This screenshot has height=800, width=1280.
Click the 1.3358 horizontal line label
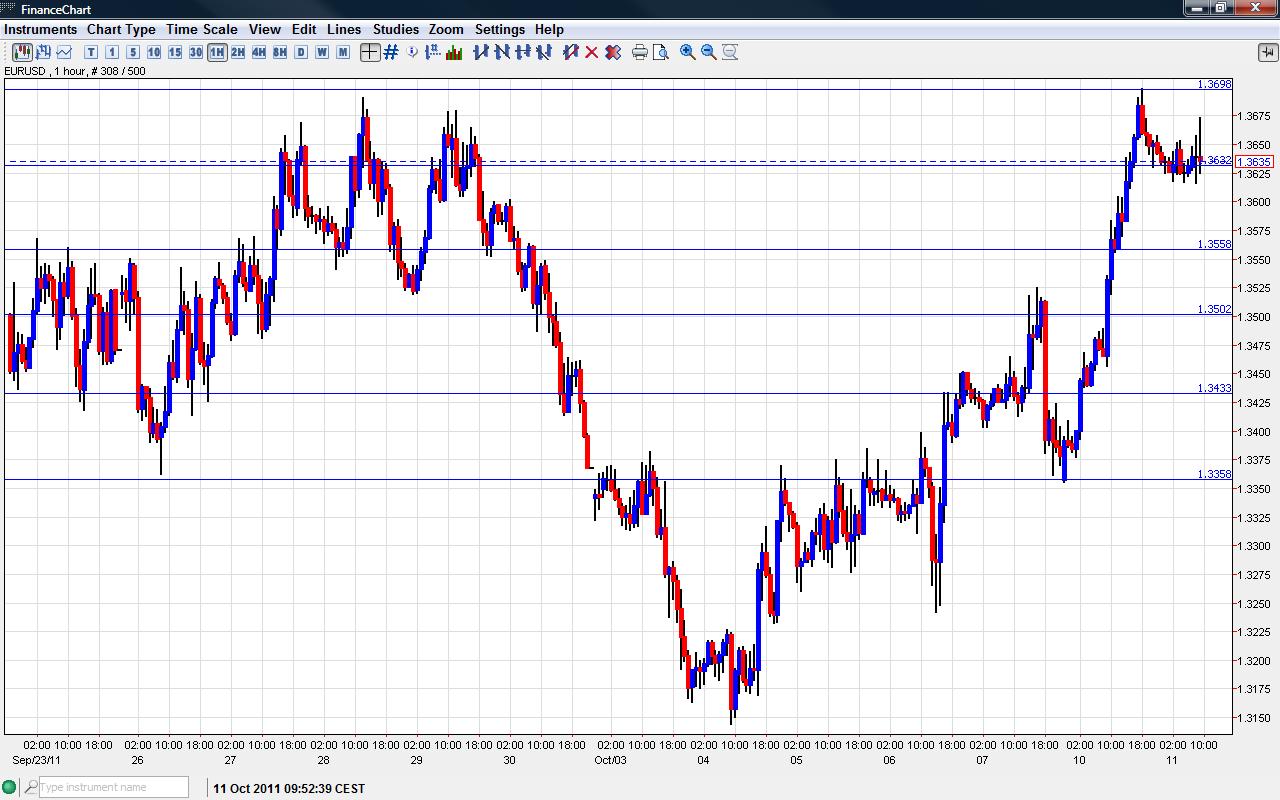[1215, 474]
